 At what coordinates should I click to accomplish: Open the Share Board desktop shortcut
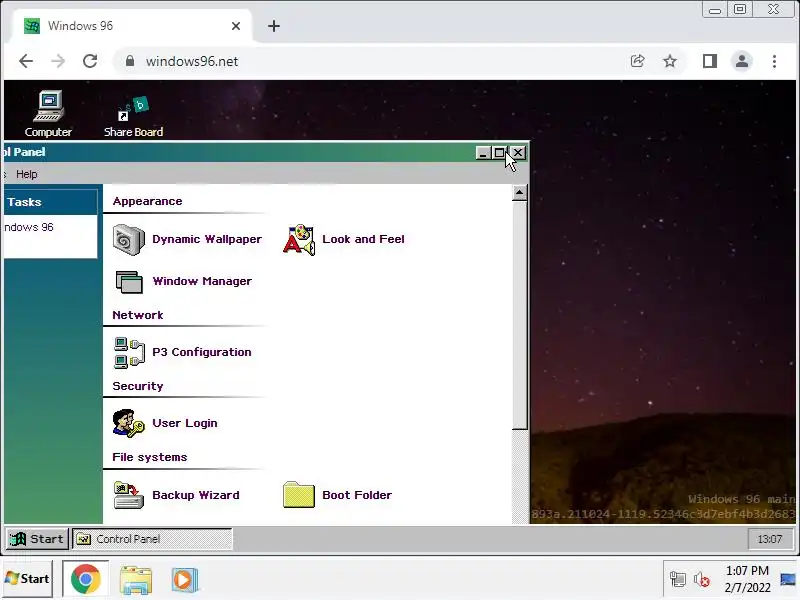pos(134,117)
